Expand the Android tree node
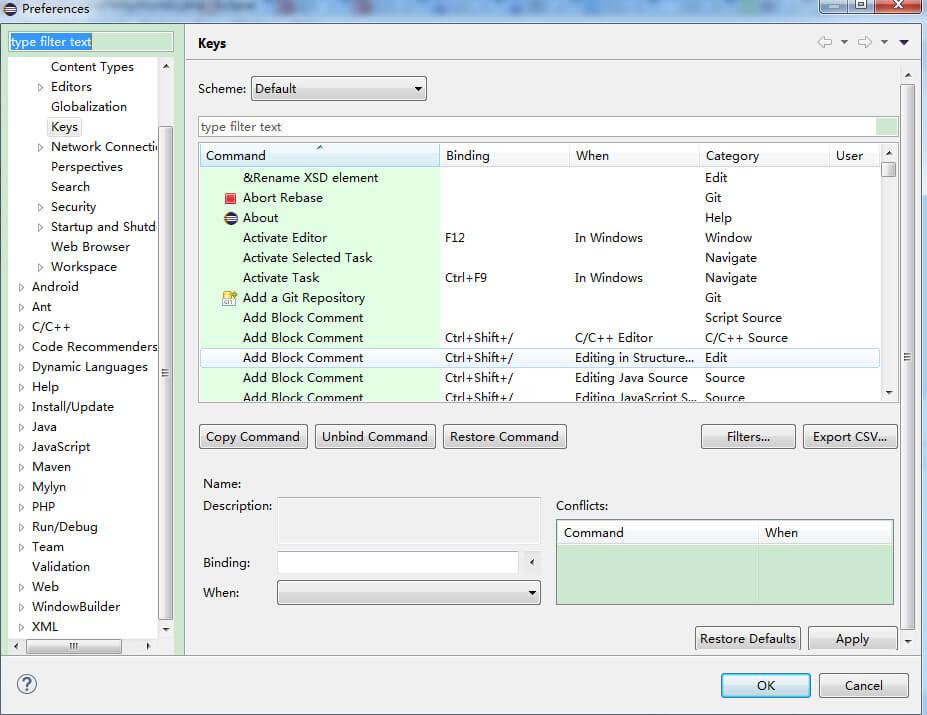 (x=22, y=287)
